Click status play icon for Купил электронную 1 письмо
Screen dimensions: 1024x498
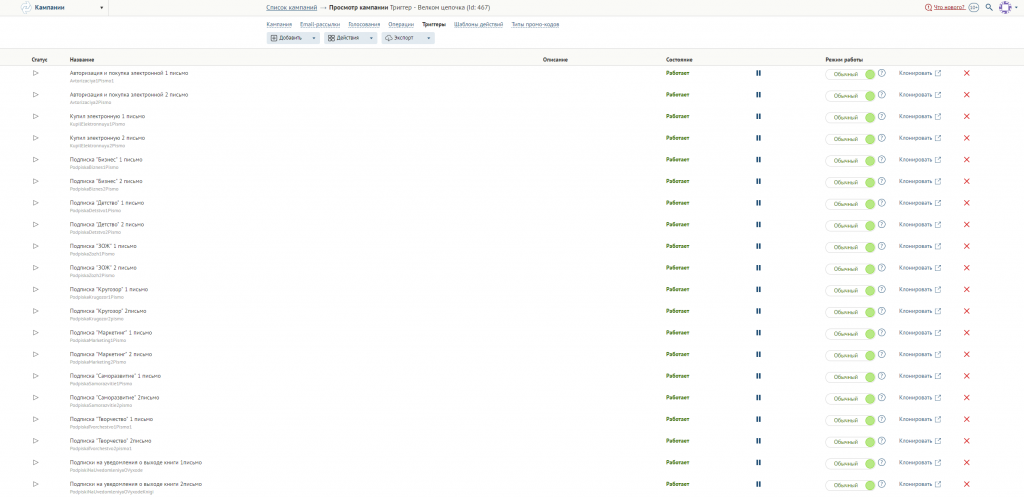35,116
